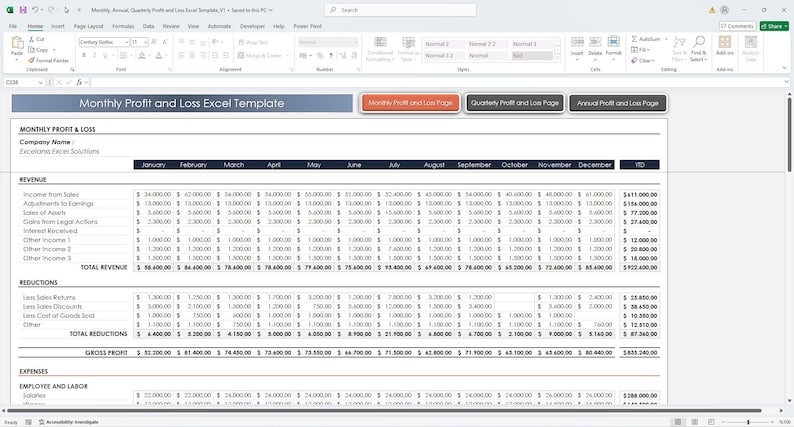This screenshot has height=427, width=794.
Task: Open the Paste options arrow
Action: [x=17, y=59]
